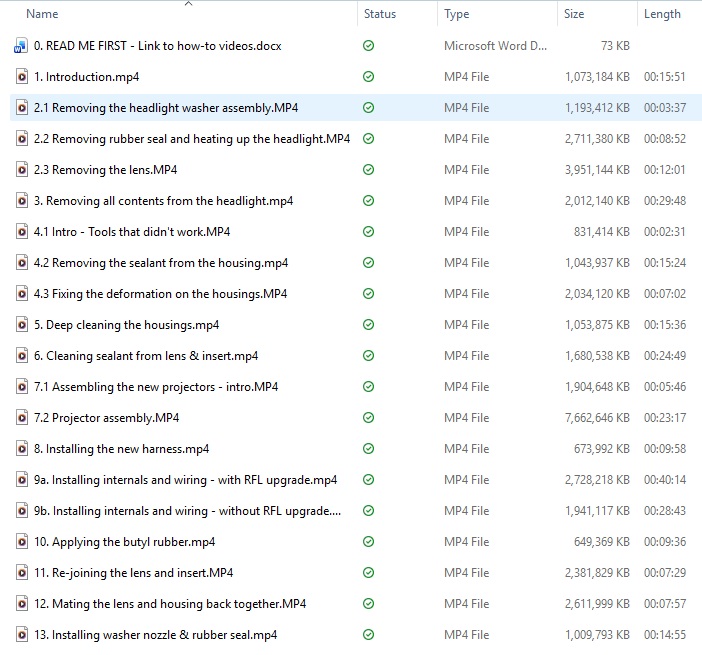Sort files by the Size column header
Image resolution: width=702 pixels, height=655 pixels.
(x=574, y=14)
